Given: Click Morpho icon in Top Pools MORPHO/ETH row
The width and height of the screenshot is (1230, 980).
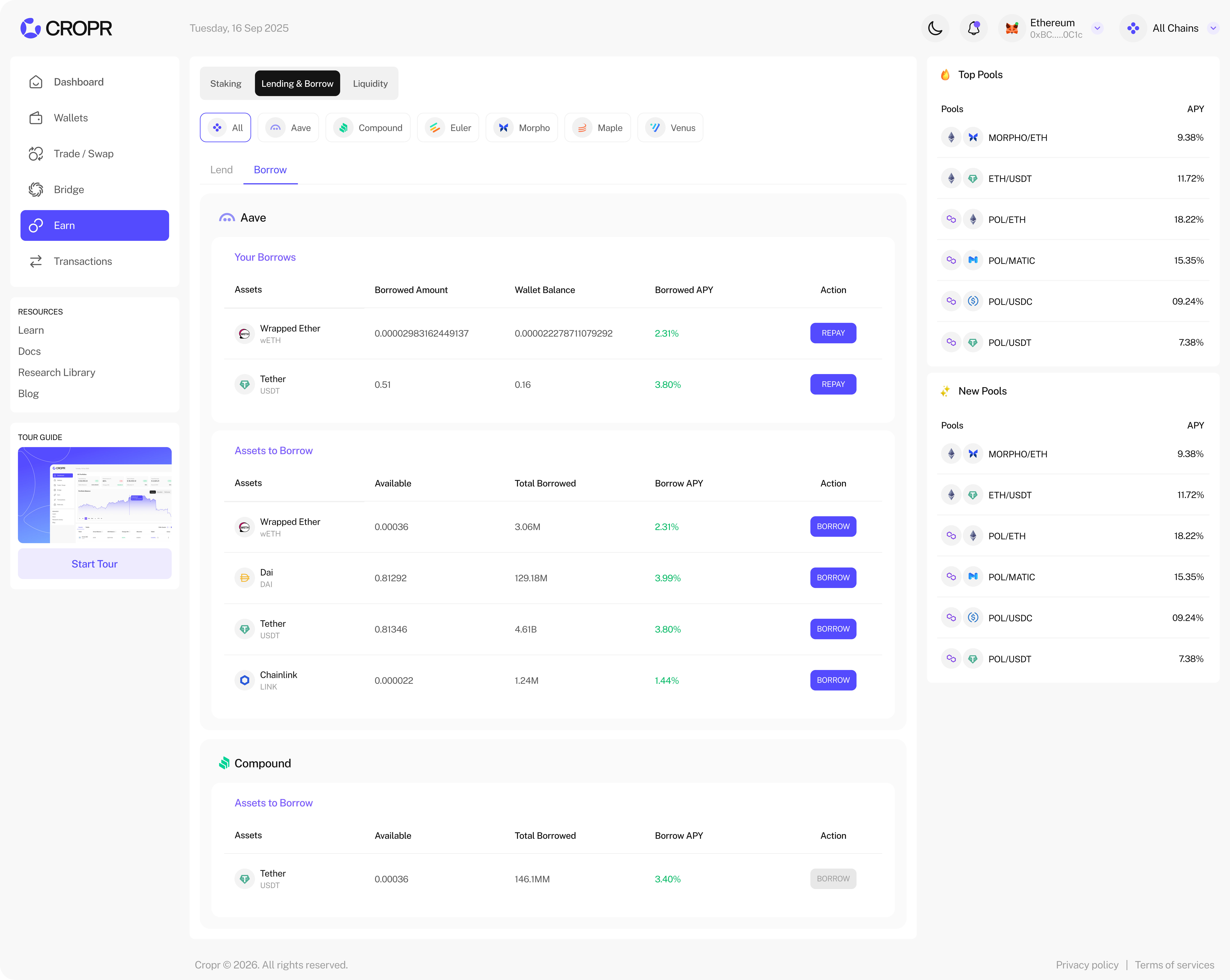Looking at the screenshot, I should (x=973, y=138).
